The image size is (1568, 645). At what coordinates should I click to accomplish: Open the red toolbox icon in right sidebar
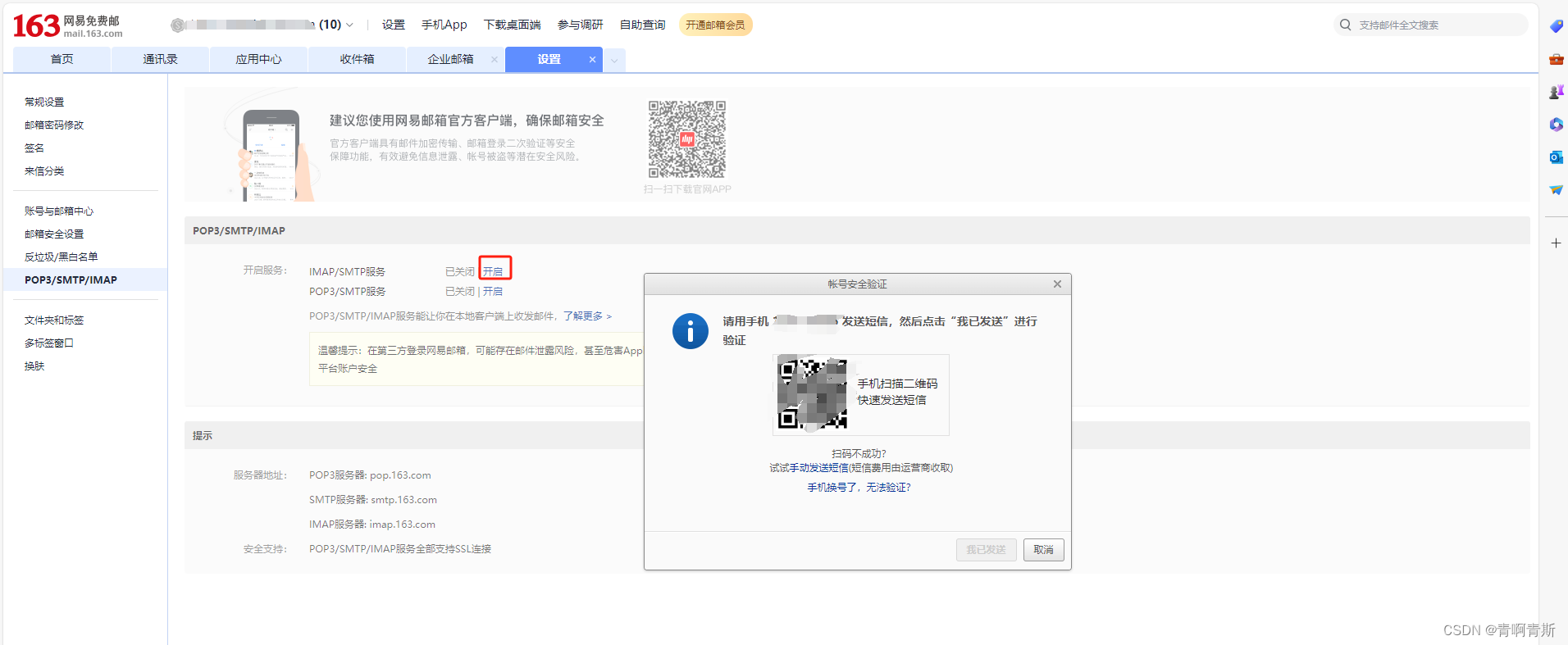coord(1556,59)
